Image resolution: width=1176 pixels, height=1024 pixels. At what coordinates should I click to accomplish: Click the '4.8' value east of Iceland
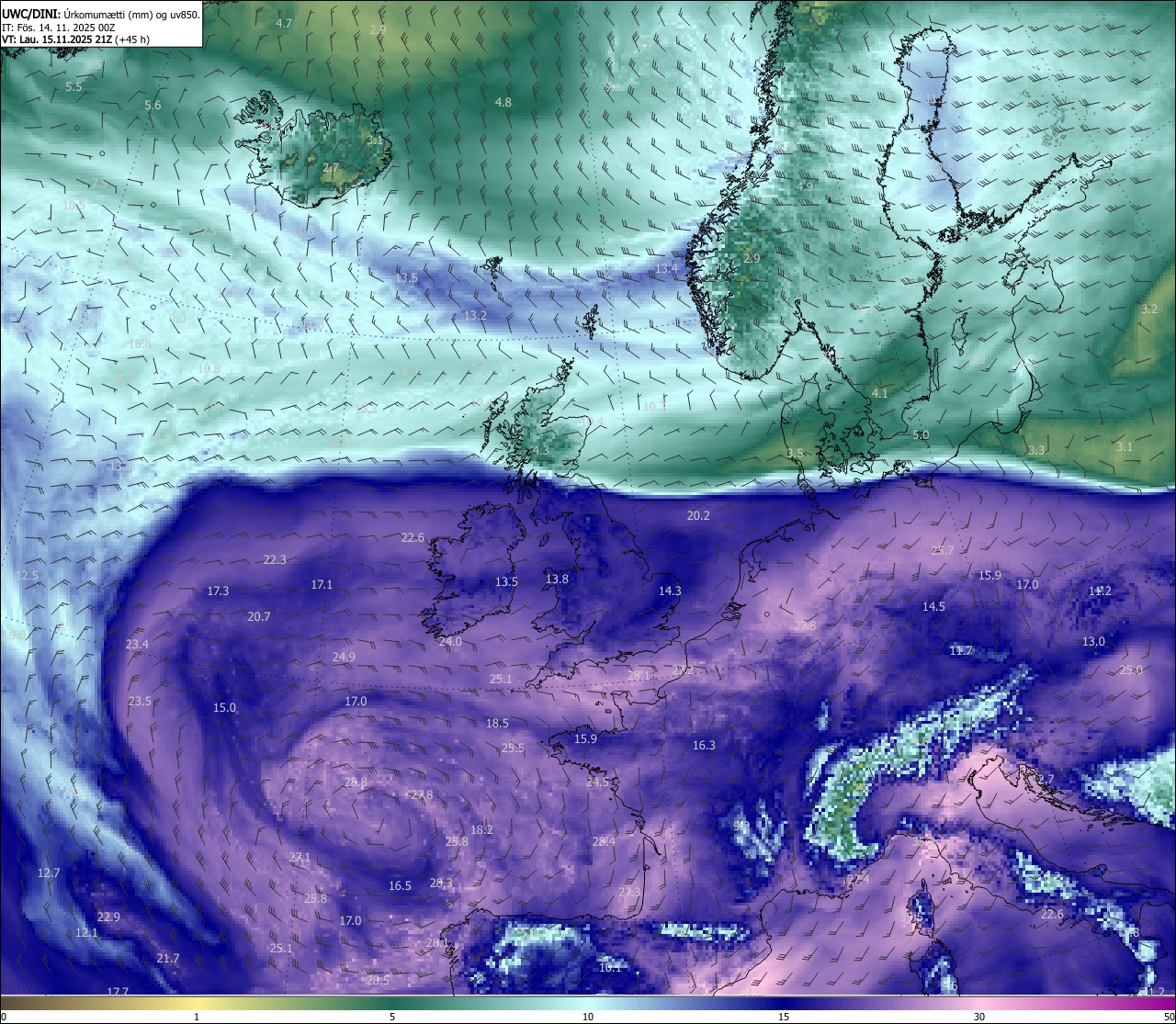503,102
